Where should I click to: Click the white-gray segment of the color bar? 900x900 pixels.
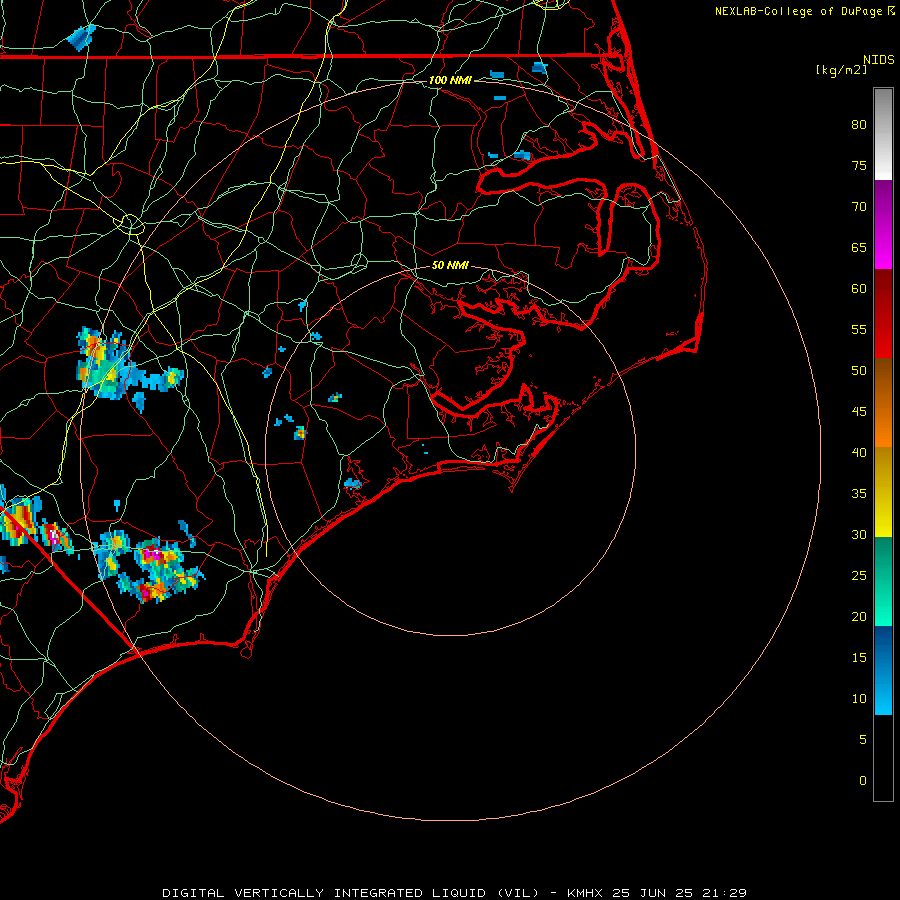pos(883,134)
